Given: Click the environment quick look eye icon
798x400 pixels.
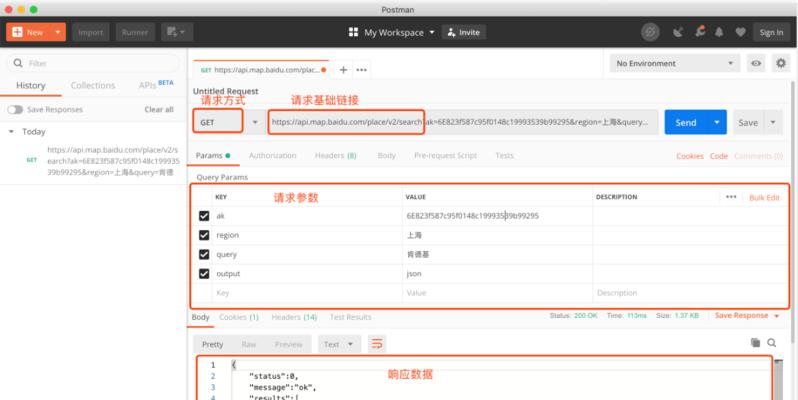Looking at the screenshot, I should point(756,63).
